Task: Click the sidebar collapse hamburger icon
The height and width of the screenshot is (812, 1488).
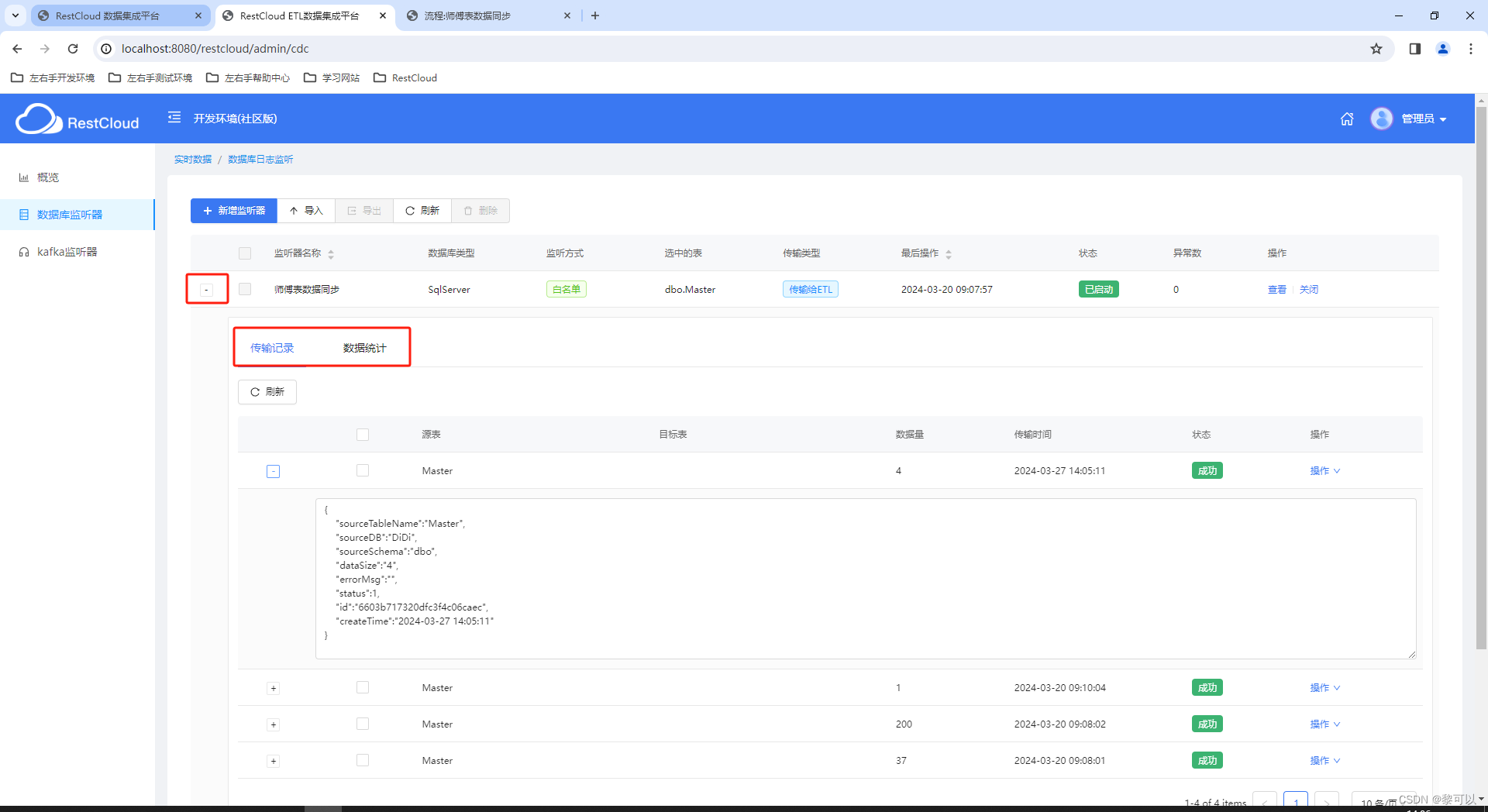Action: tap(174, 118)
